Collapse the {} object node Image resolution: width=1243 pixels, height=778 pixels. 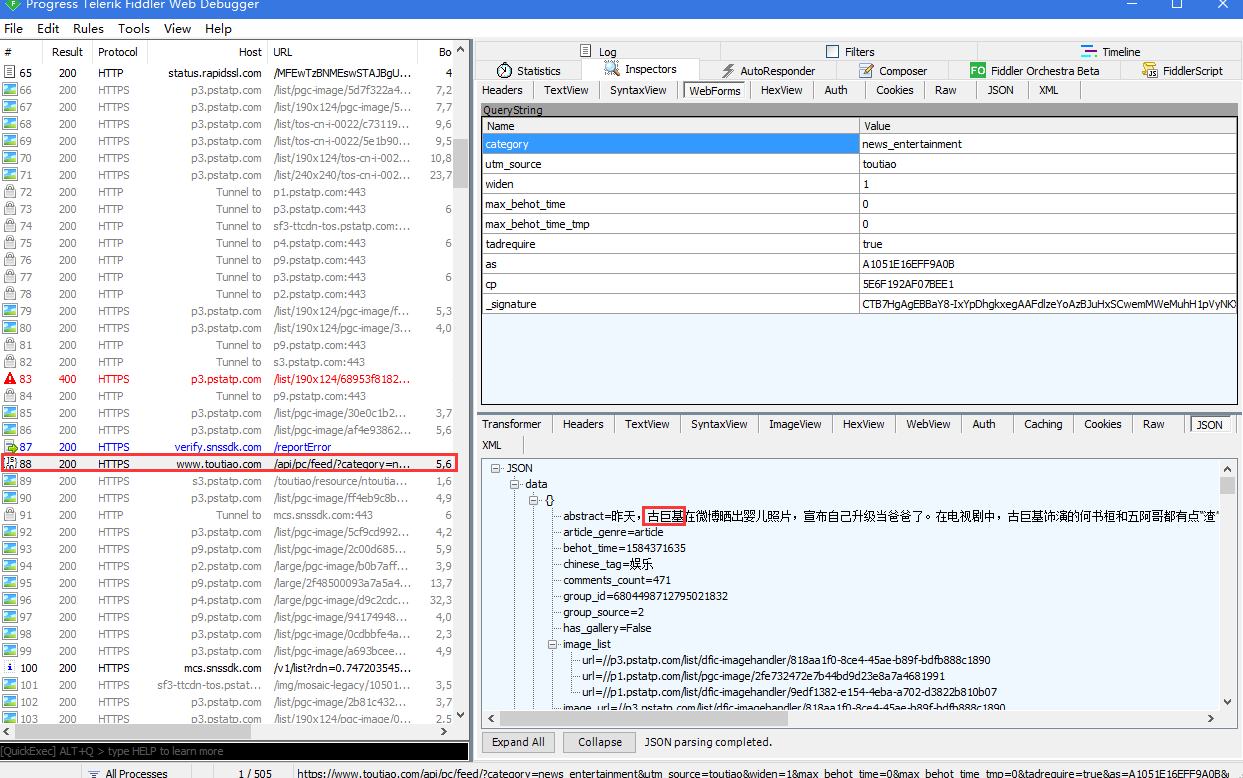(534, 500)
